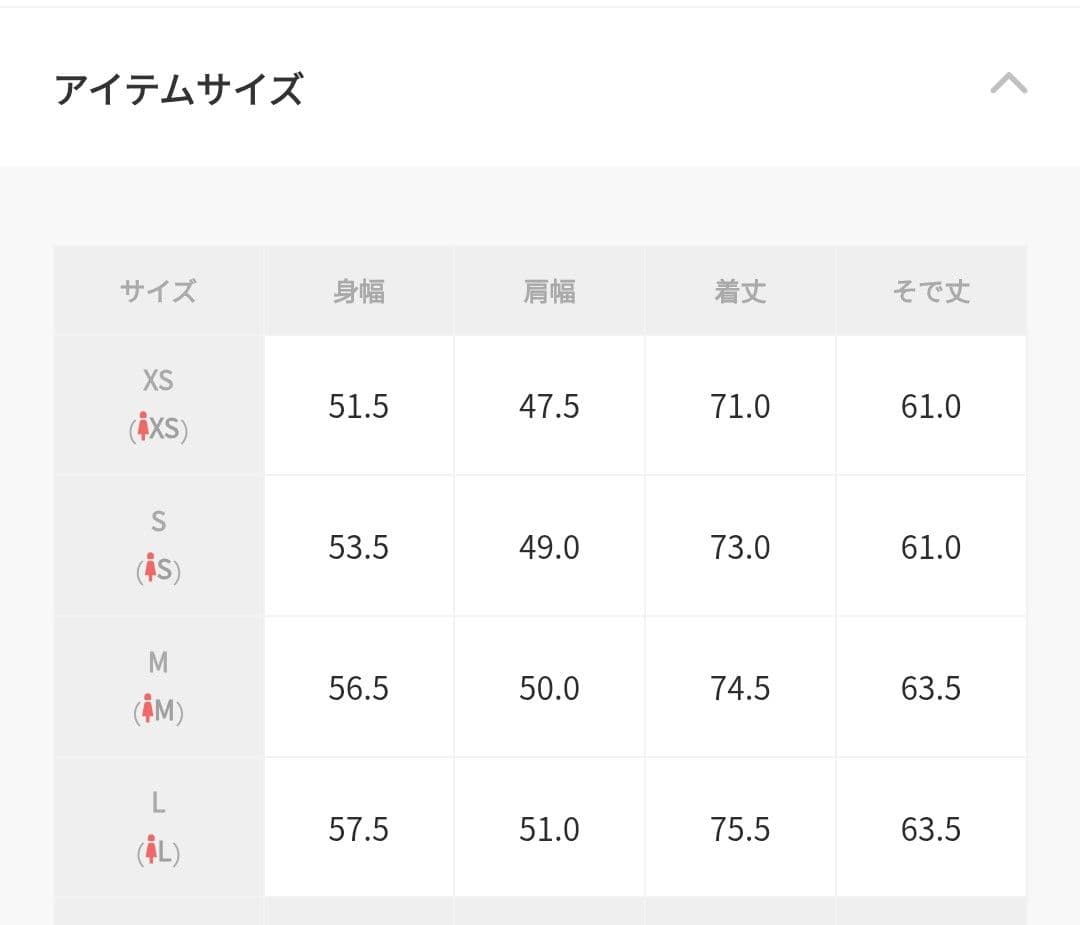Viewport: 1080px width, 925px height.
Task: Select the S row label
Action: pos(158,521)
